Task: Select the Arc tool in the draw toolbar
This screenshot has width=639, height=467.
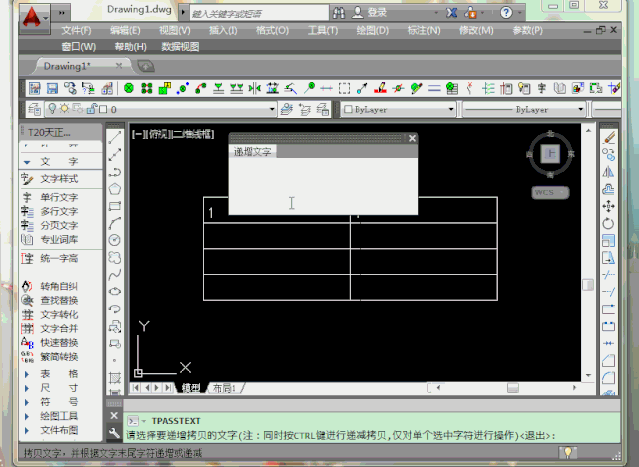Action: (x=115, y=223)
